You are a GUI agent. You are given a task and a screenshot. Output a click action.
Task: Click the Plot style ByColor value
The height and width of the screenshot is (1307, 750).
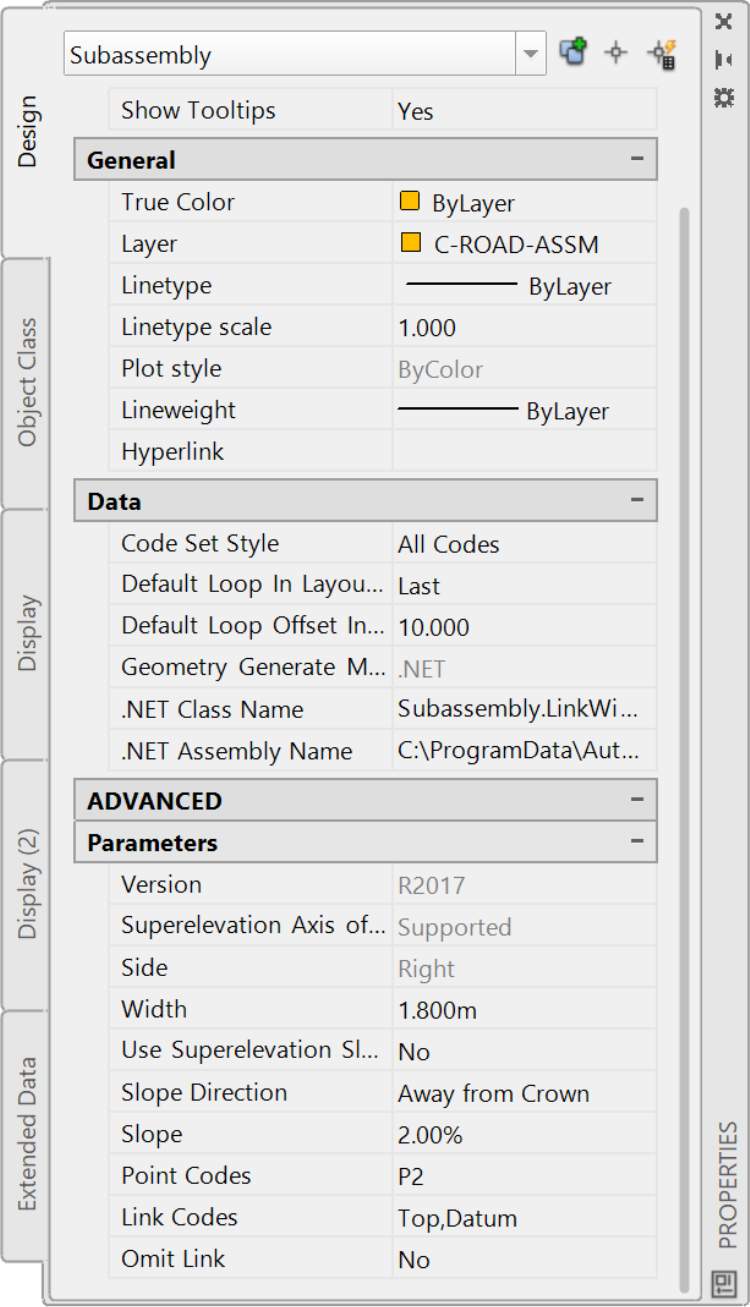point(524,369)
